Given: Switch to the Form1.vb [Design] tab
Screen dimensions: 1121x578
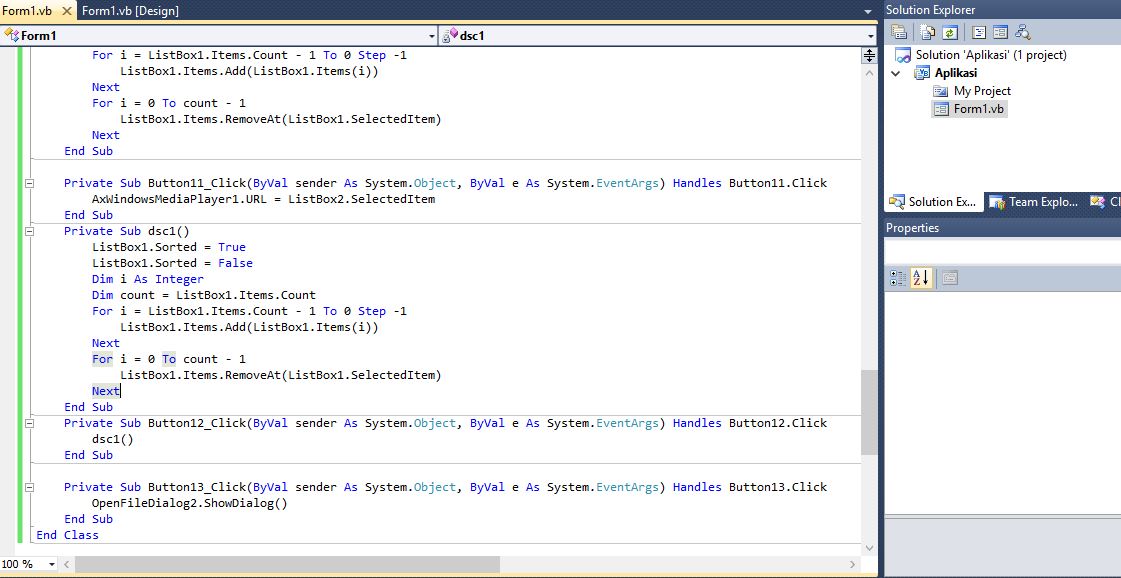Looking at the screenshot, I should (x=130, y=11).
